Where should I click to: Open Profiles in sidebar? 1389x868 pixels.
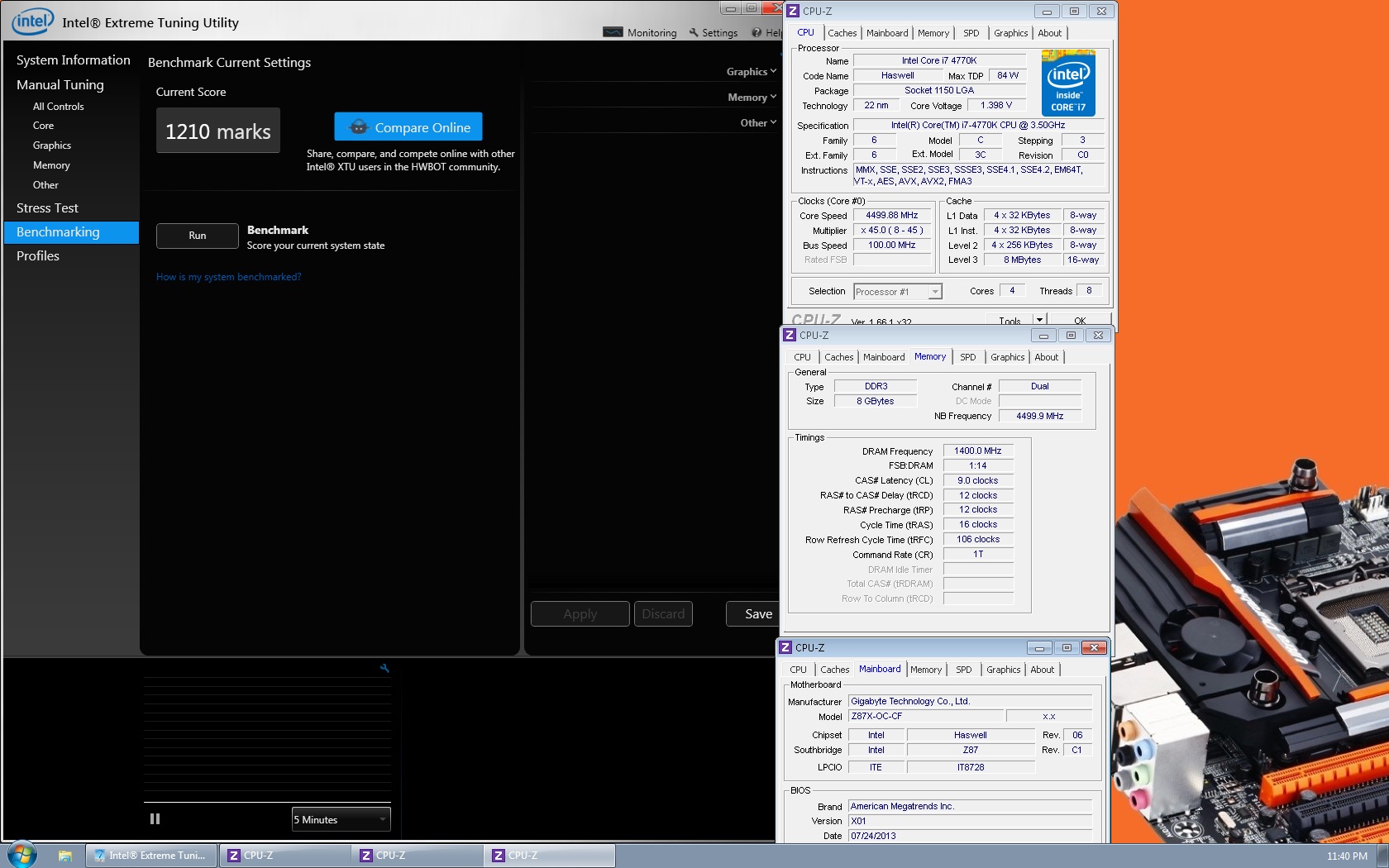pyautogui.click(x=38, y=256)
